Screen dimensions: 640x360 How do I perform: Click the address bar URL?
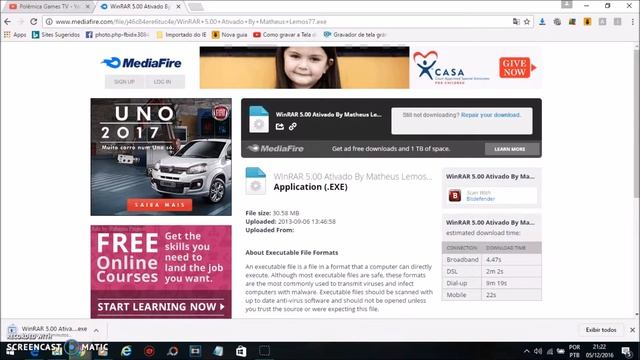191,22
